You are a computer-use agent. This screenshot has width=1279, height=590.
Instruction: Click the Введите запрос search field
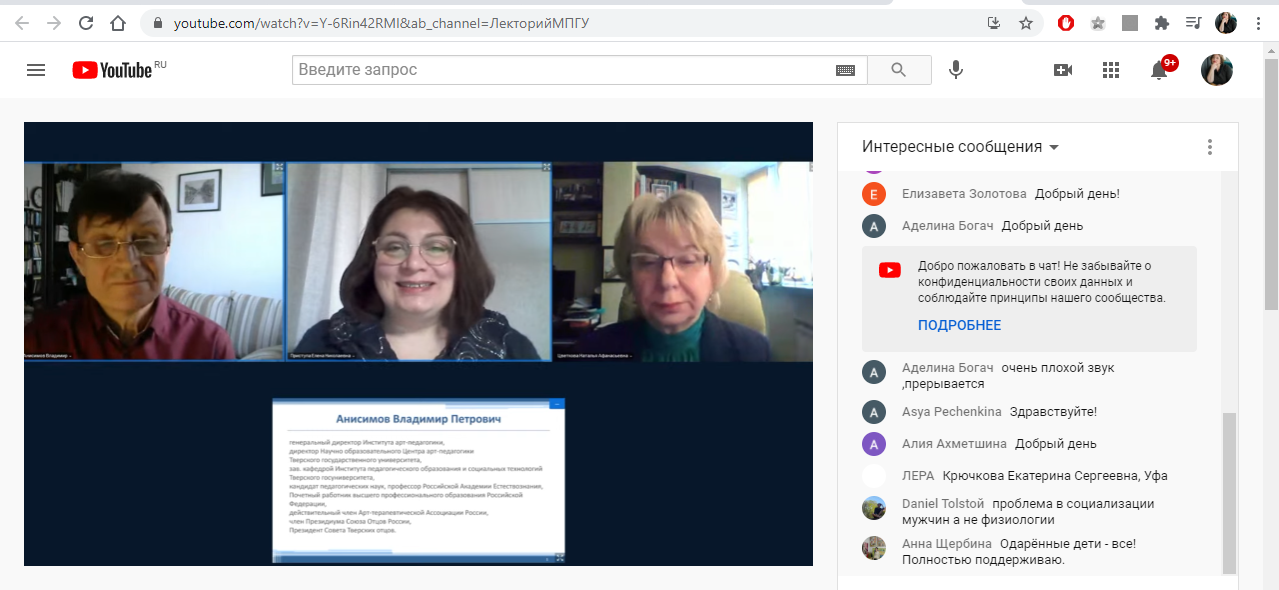click(560, 70)
